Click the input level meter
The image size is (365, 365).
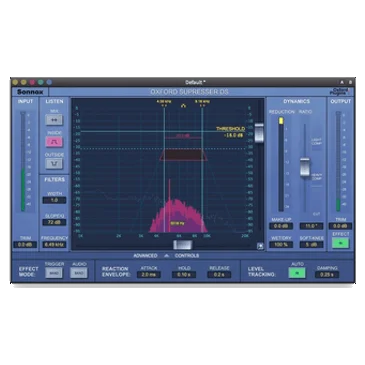[x=23, y=162]
